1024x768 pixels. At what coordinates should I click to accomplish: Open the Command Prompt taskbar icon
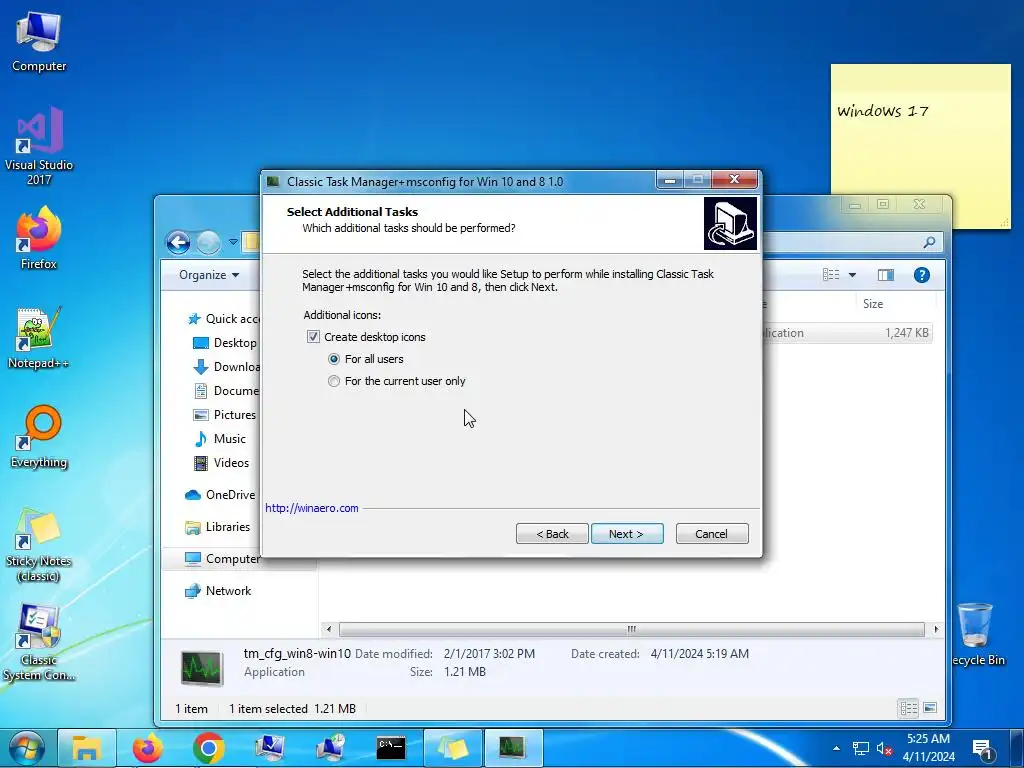[x=391, y=748]
